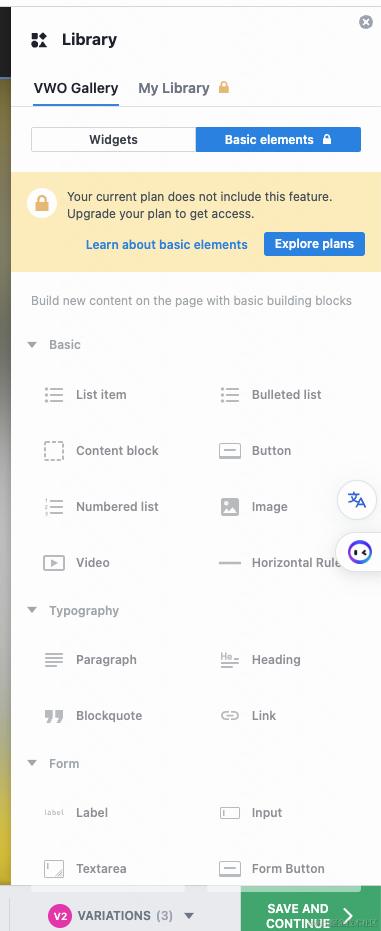Click the Blockquote quotation marks icon
This screenshot has width=381, height=931.
tap(54, 716)
